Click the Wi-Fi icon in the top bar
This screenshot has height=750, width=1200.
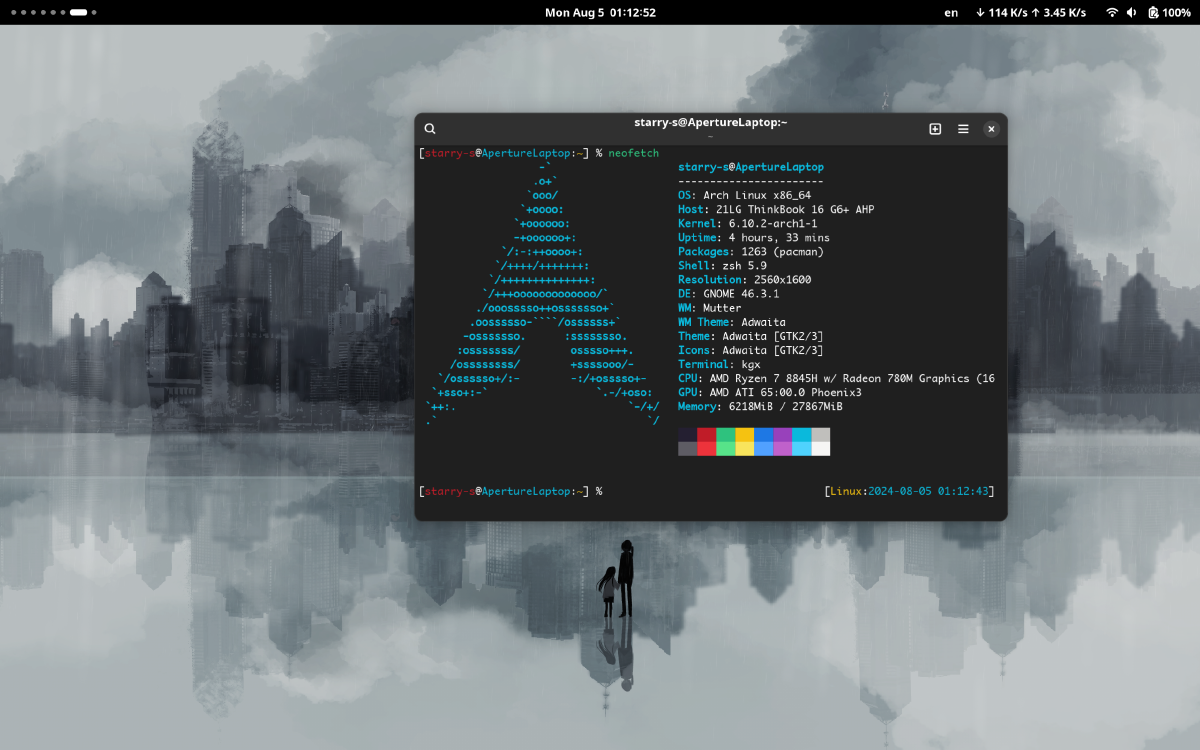click(x=1112, y=13)
